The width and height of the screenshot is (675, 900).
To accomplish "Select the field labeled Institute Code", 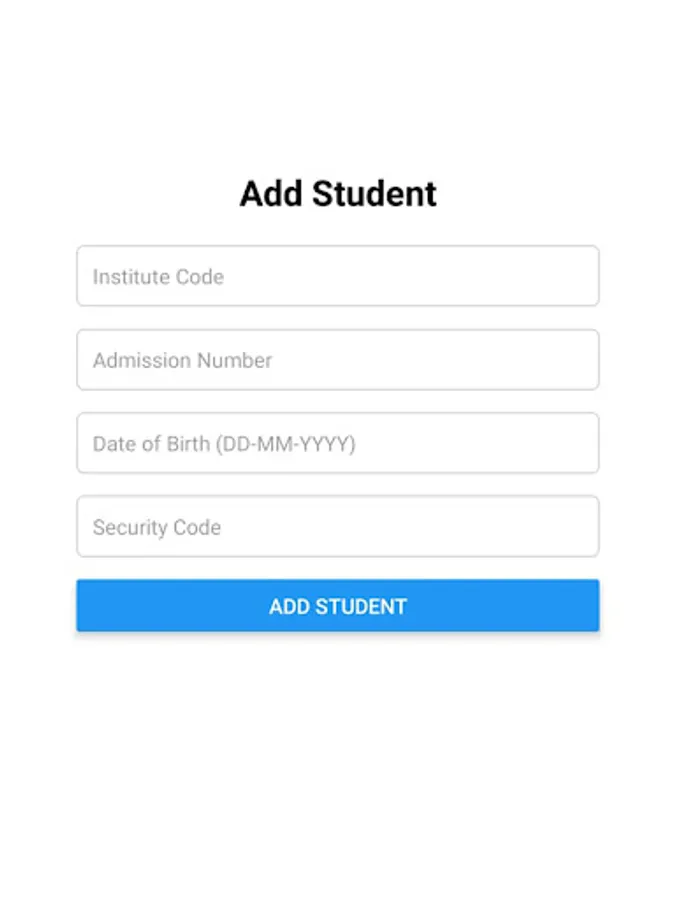I will [337, 276].
